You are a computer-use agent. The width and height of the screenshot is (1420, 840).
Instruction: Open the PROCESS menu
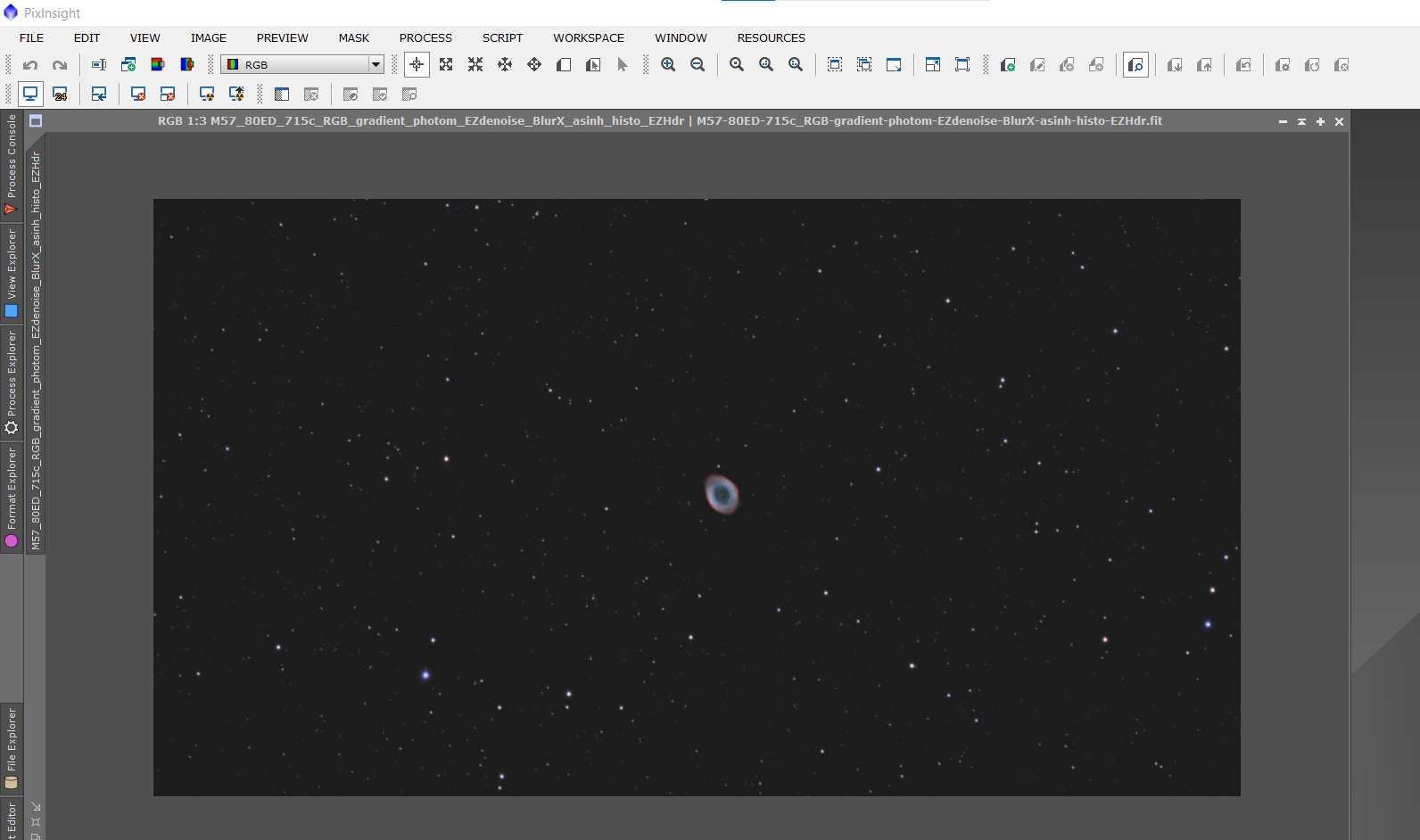pos(425,37)
